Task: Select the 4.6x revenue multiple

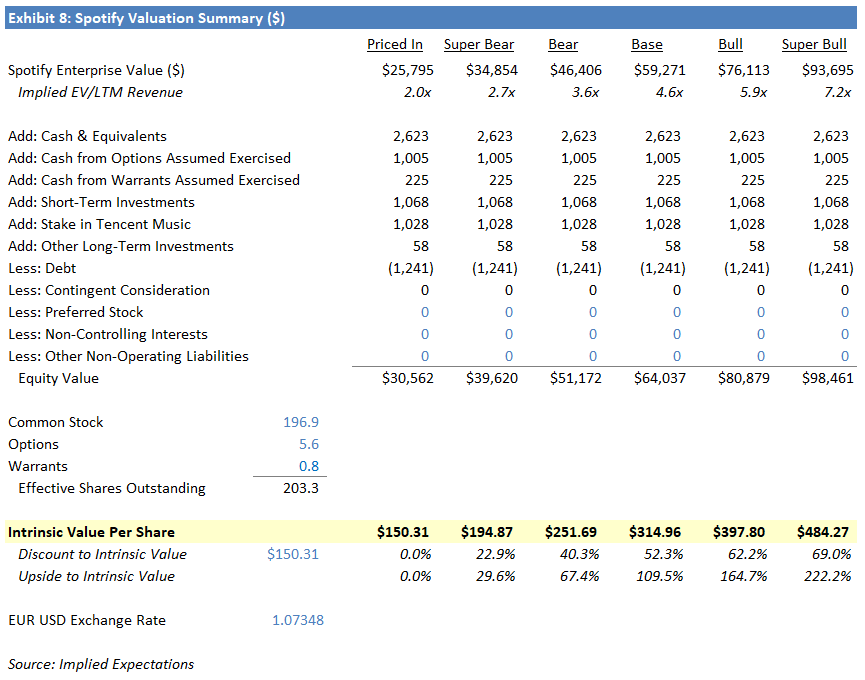Action: click(669, 93)
